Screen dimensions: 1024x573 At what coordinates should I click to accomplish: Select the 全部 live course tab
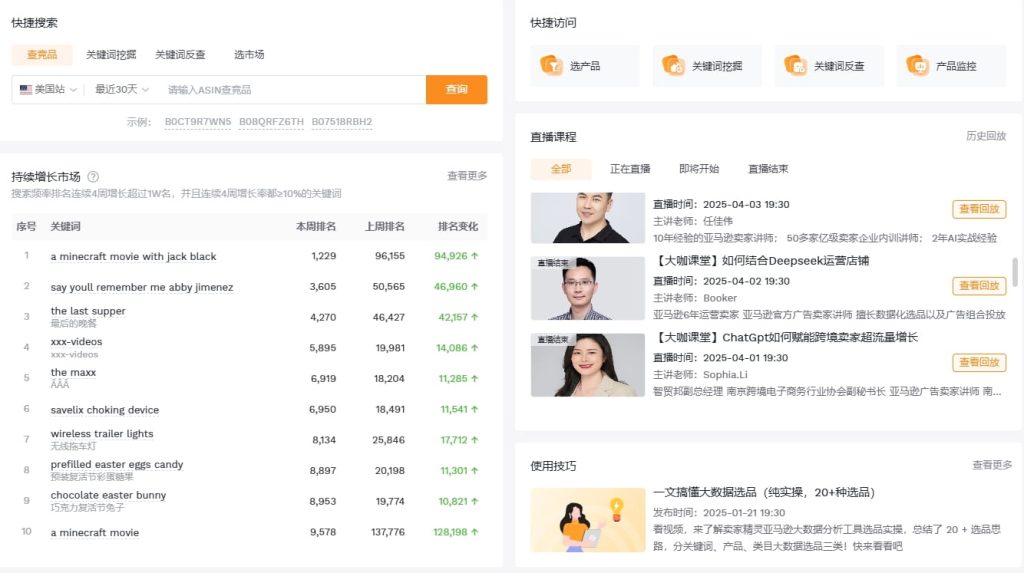(561, 169)
